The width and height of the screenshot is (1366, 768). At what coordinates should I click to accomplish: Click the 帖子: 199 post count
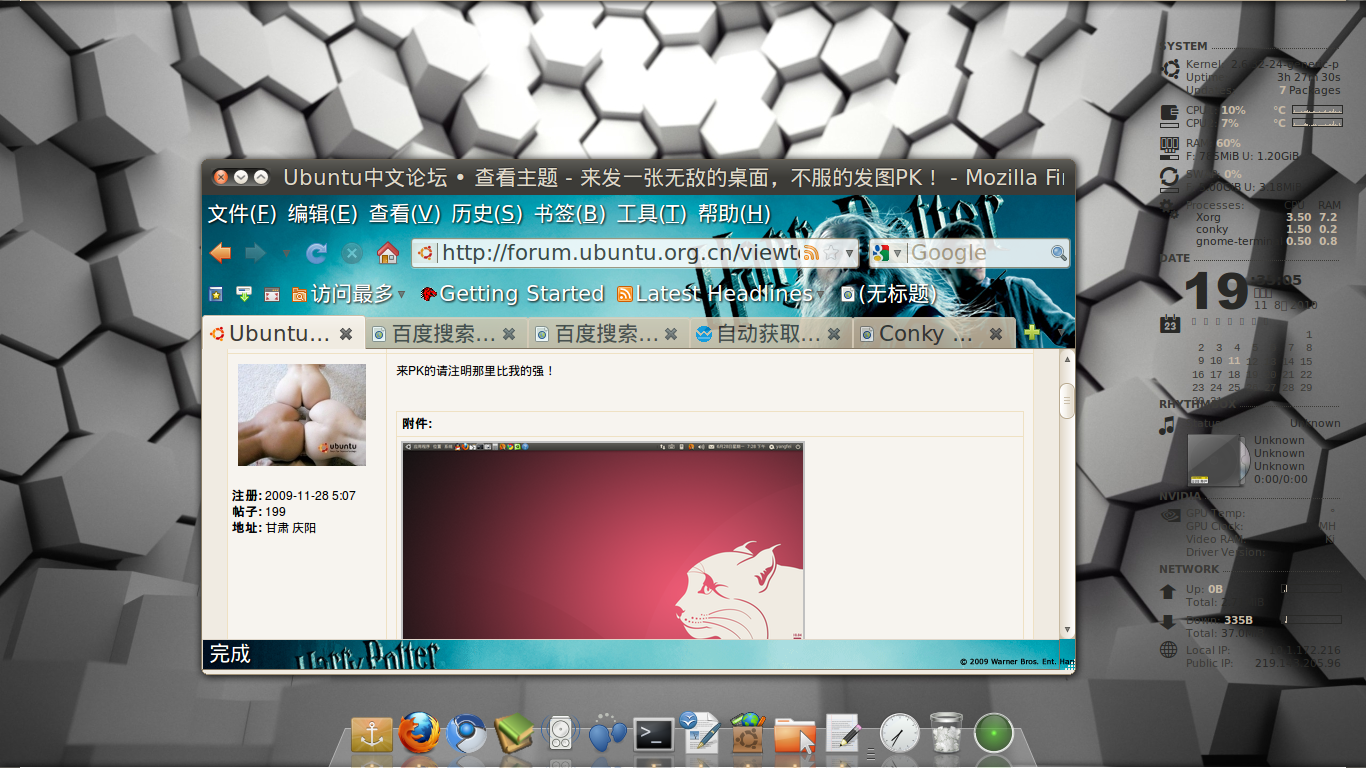[x=259, y=512]
